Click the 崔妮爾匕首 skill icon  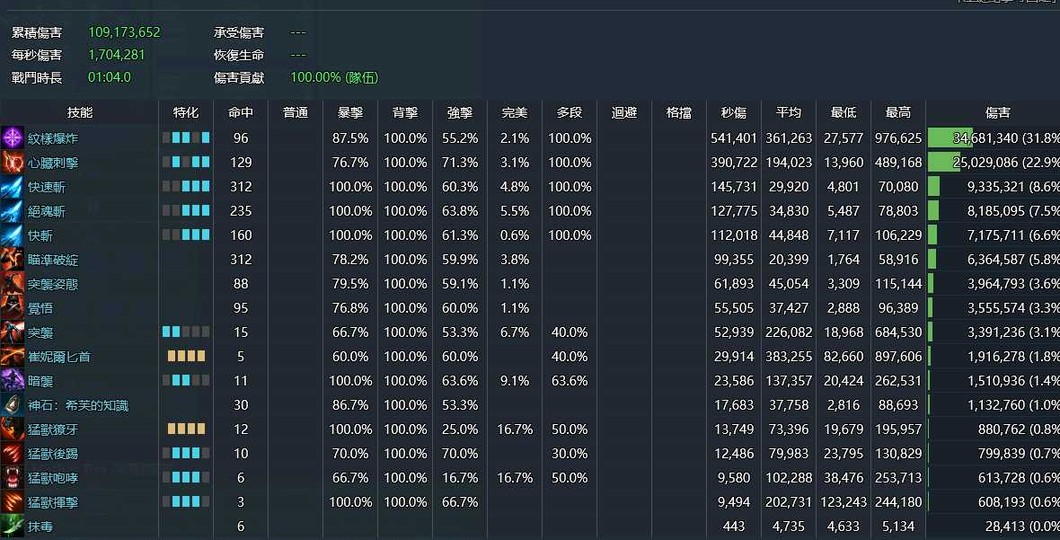coord(12,356)
